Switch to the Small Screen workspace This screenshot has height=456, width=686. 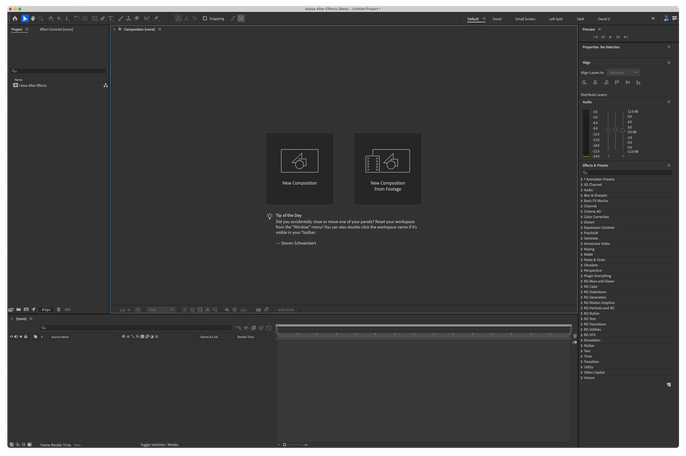(x=525, y=19)
